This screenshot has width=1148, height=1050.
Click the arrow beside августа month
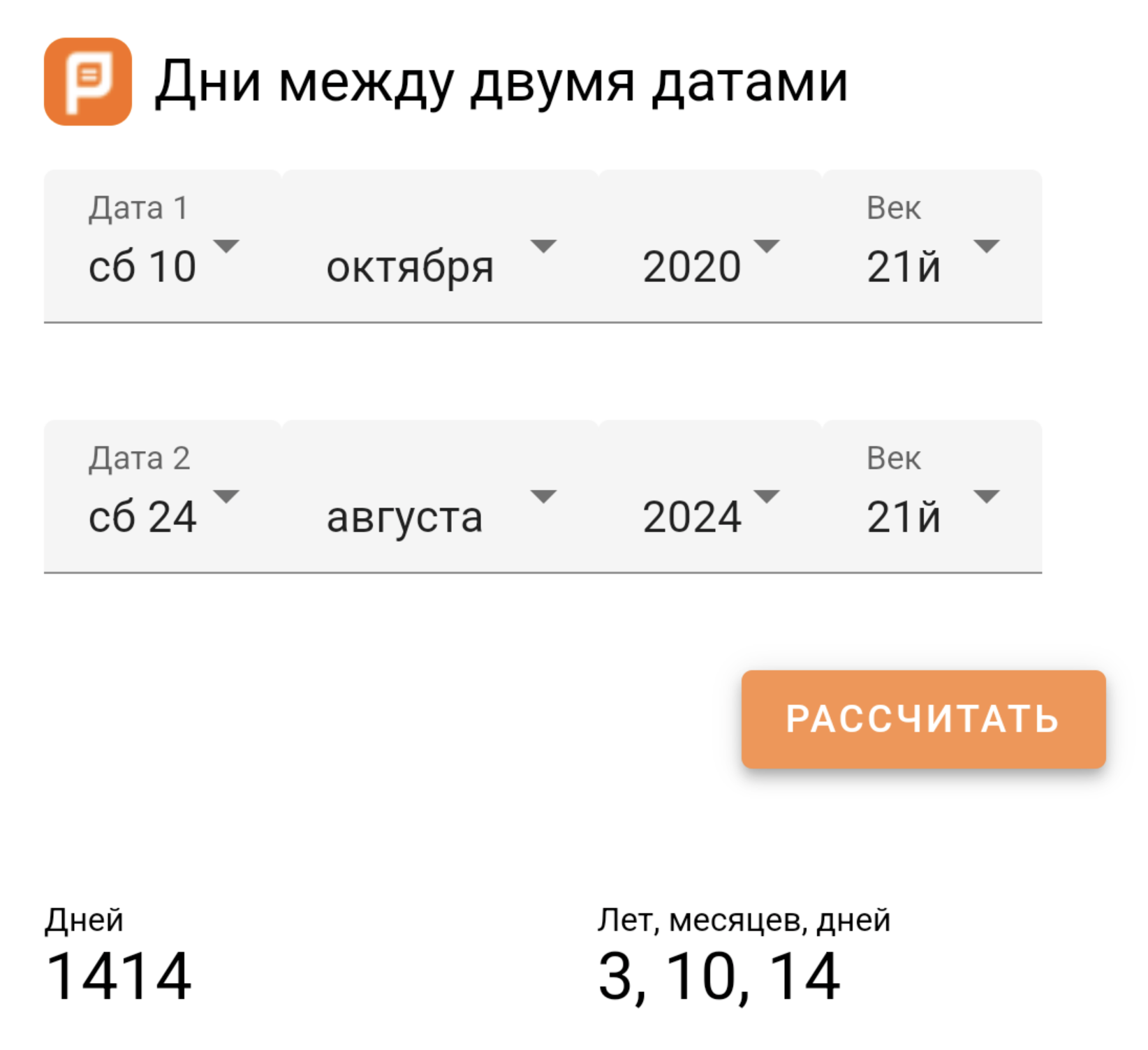(x=543, y=496)
